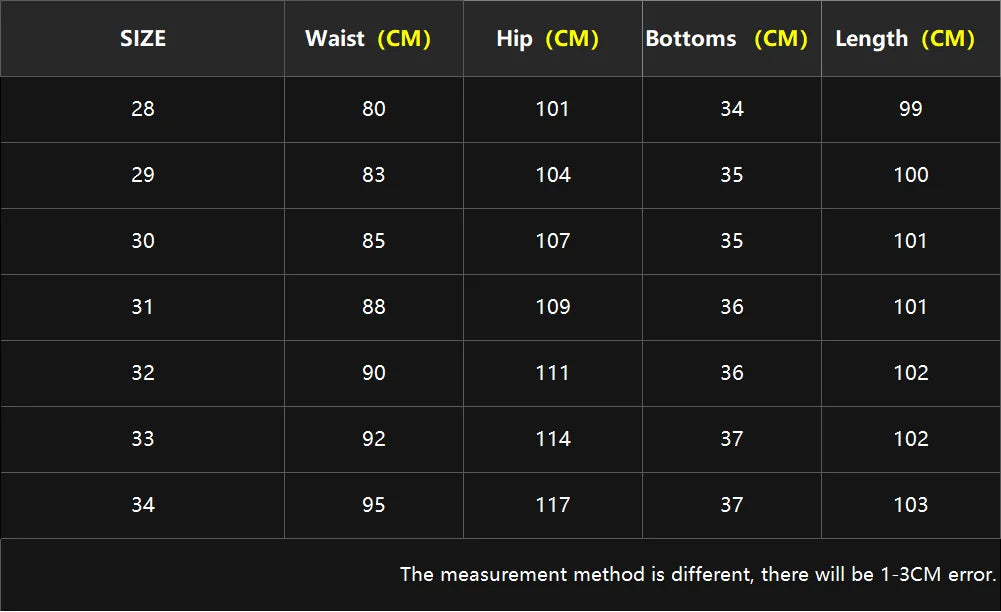Click waist value 95 for size 34
This screenshot has height=612, width=1001.
[374, 504]
